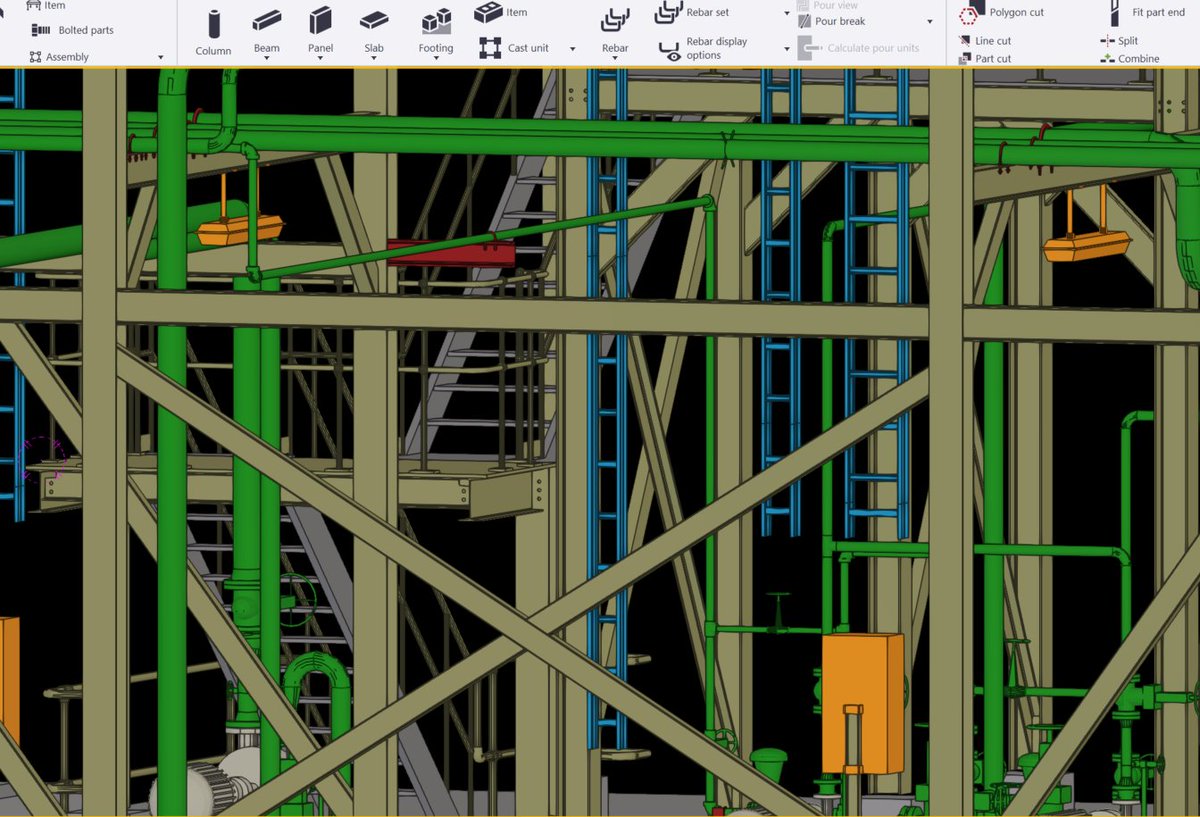Open Rebar display options

click(703, 49)
